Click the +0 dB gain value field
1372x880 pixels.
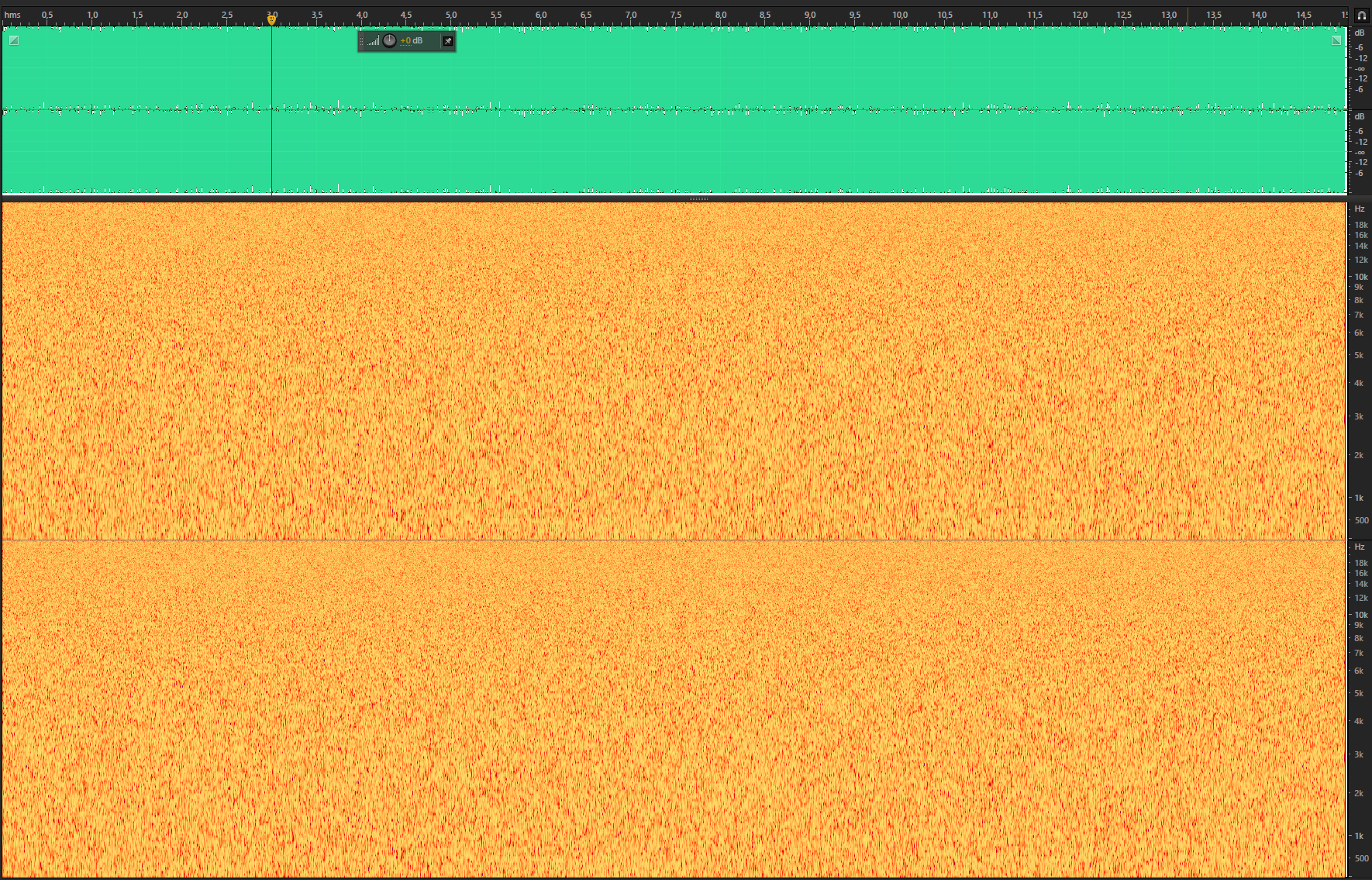point(411,41)
